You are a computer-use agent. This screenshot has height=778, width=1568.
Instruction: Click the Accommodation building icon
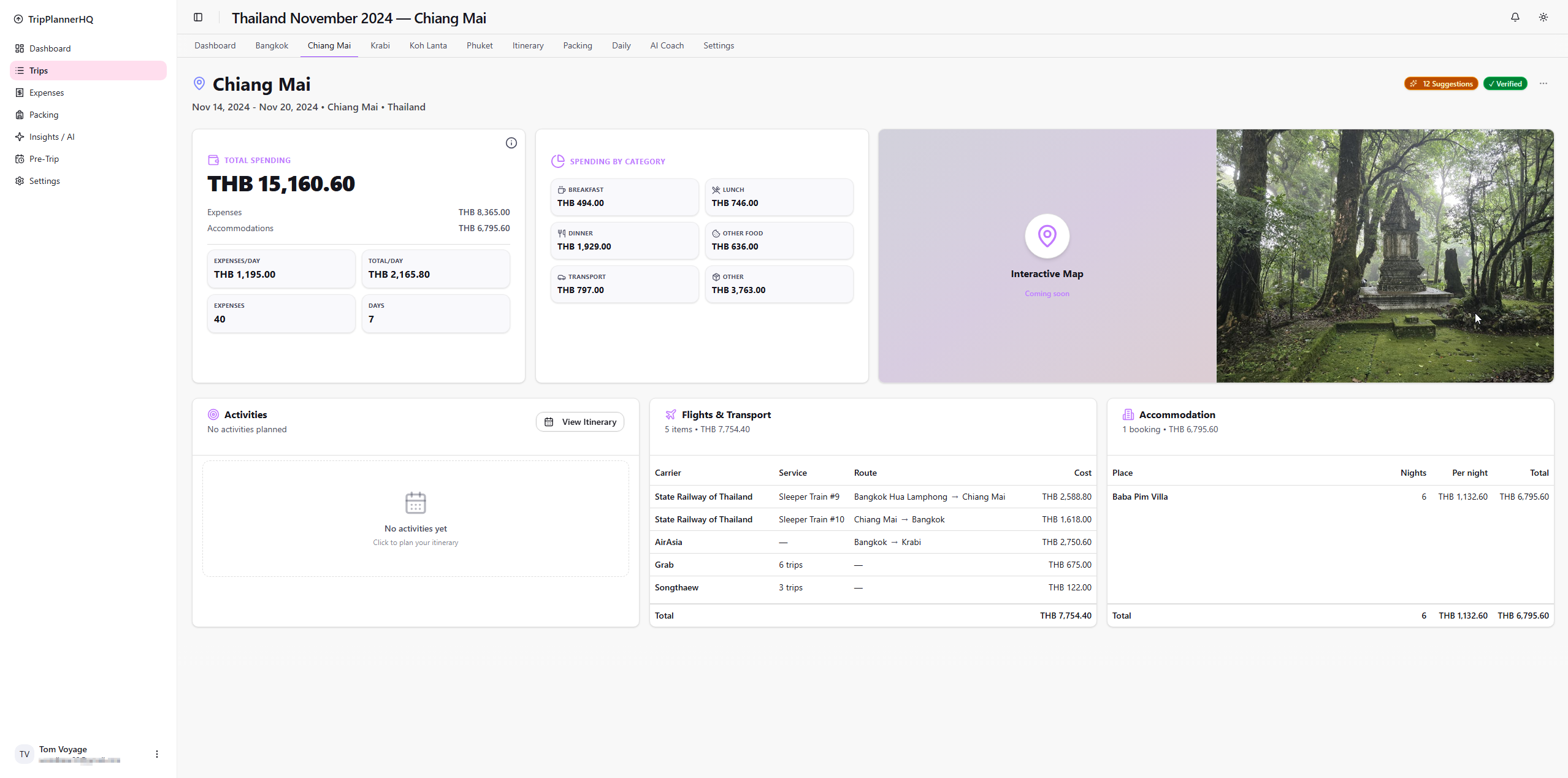1128,414
